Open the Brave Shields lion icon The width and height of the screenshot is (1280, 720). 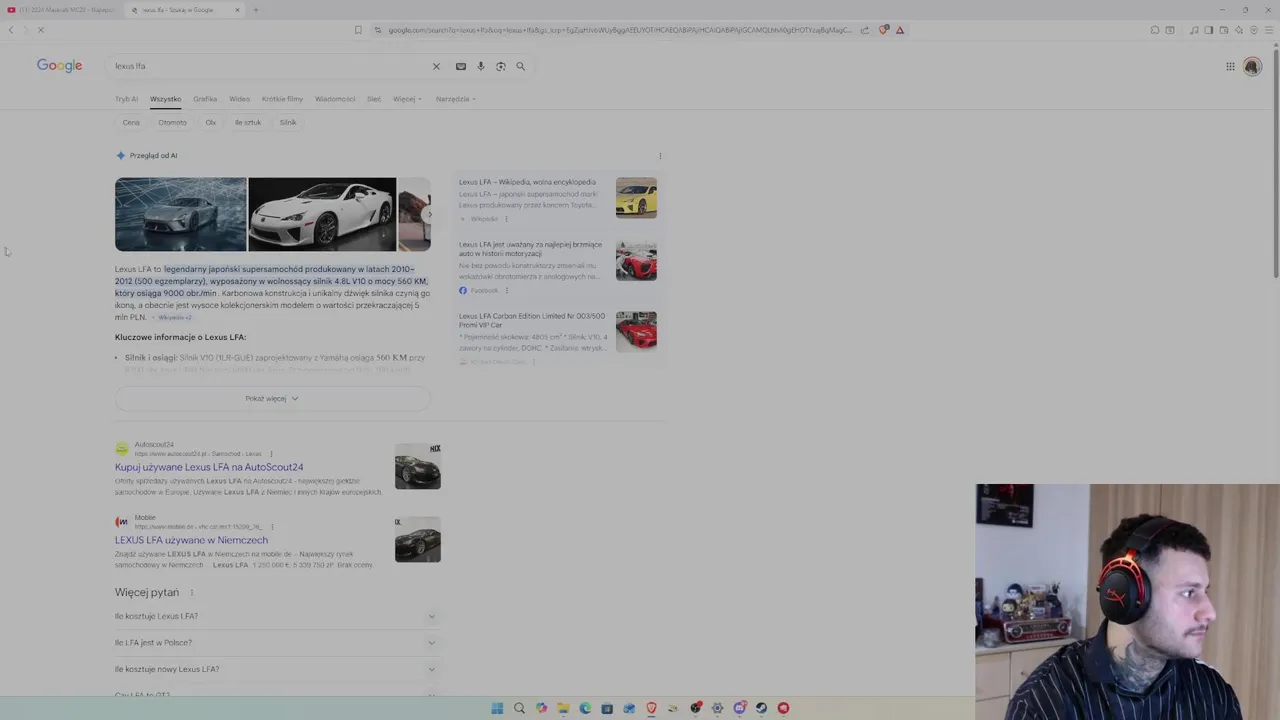coord(883,30)
